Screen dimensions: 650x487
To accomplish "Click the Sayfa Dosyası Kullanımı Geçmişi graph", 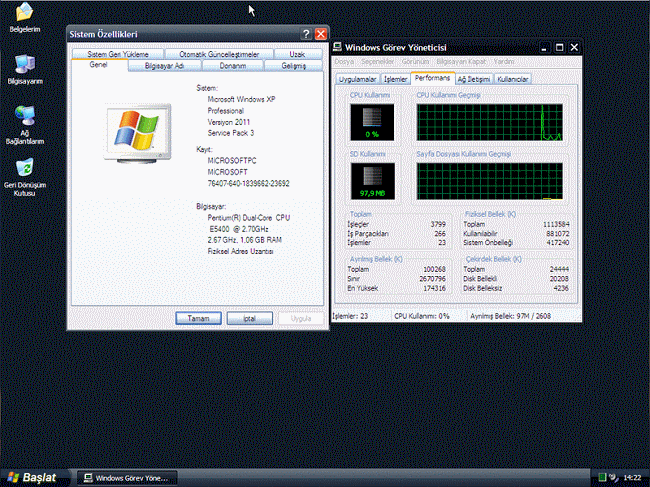I will [490, 181].
